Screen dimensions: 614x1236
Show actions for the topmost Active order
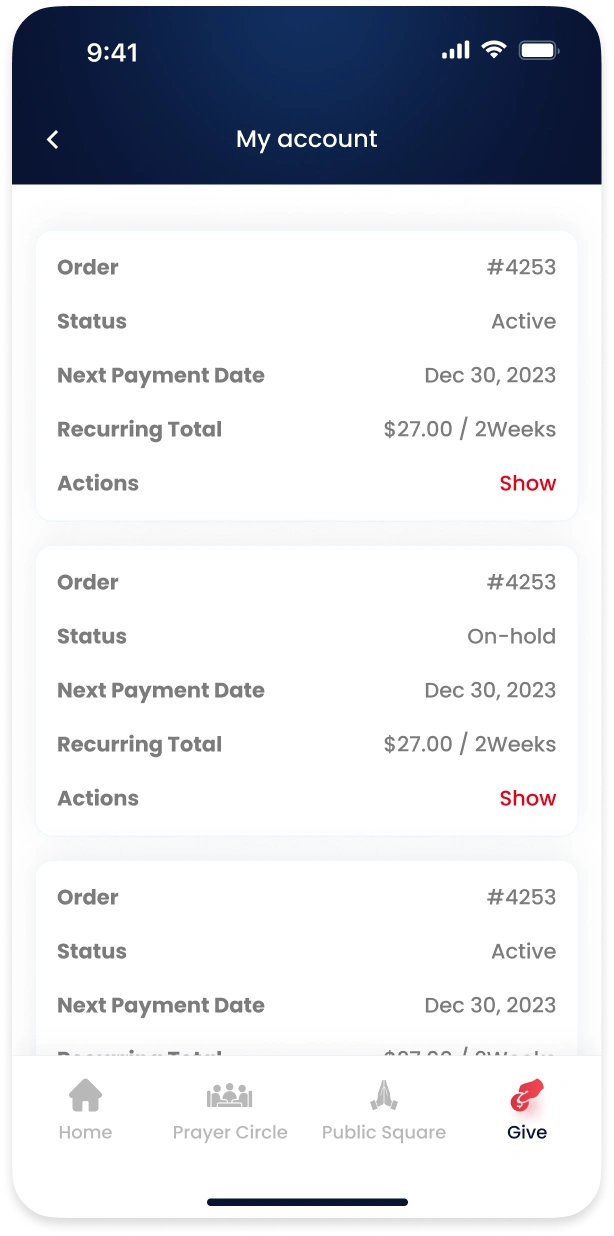tap(527, 483)
